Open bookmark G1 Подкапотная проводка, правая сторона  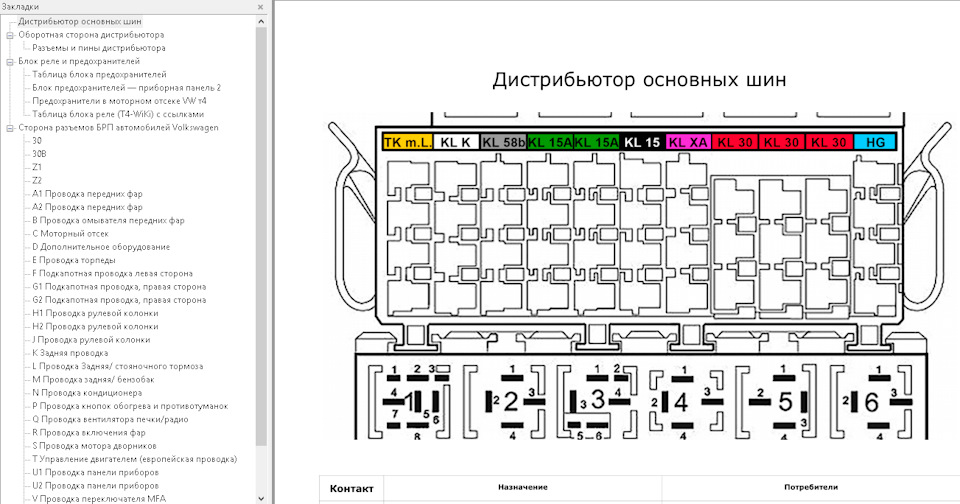pos(119,287)
